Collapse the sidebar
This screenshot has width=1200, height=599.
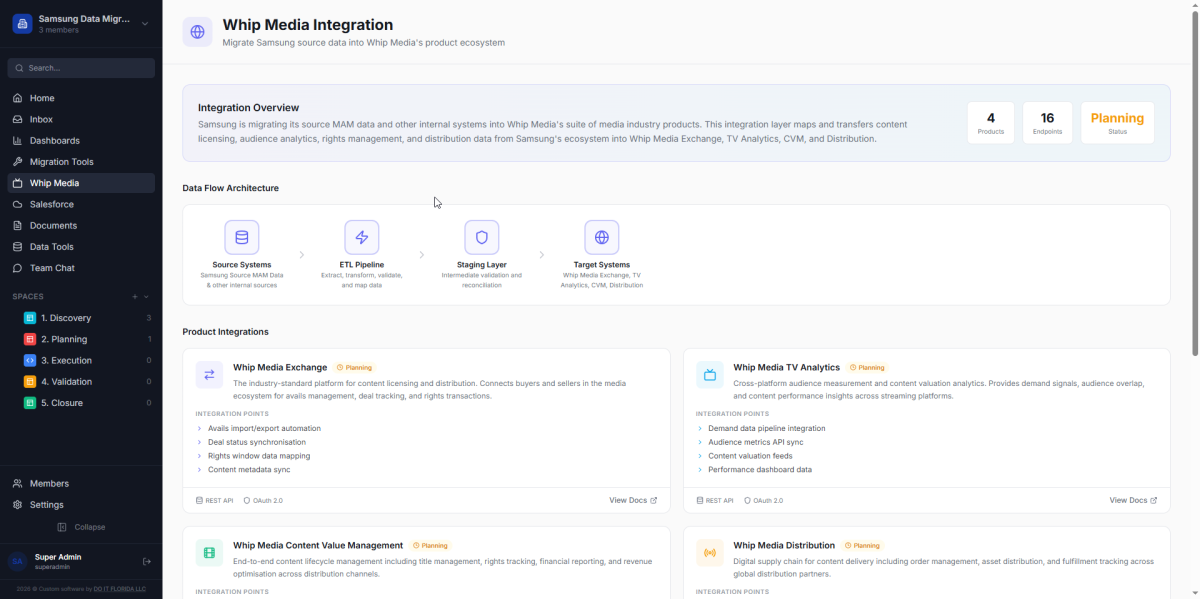pyautogui.click(x=81, y=527)
